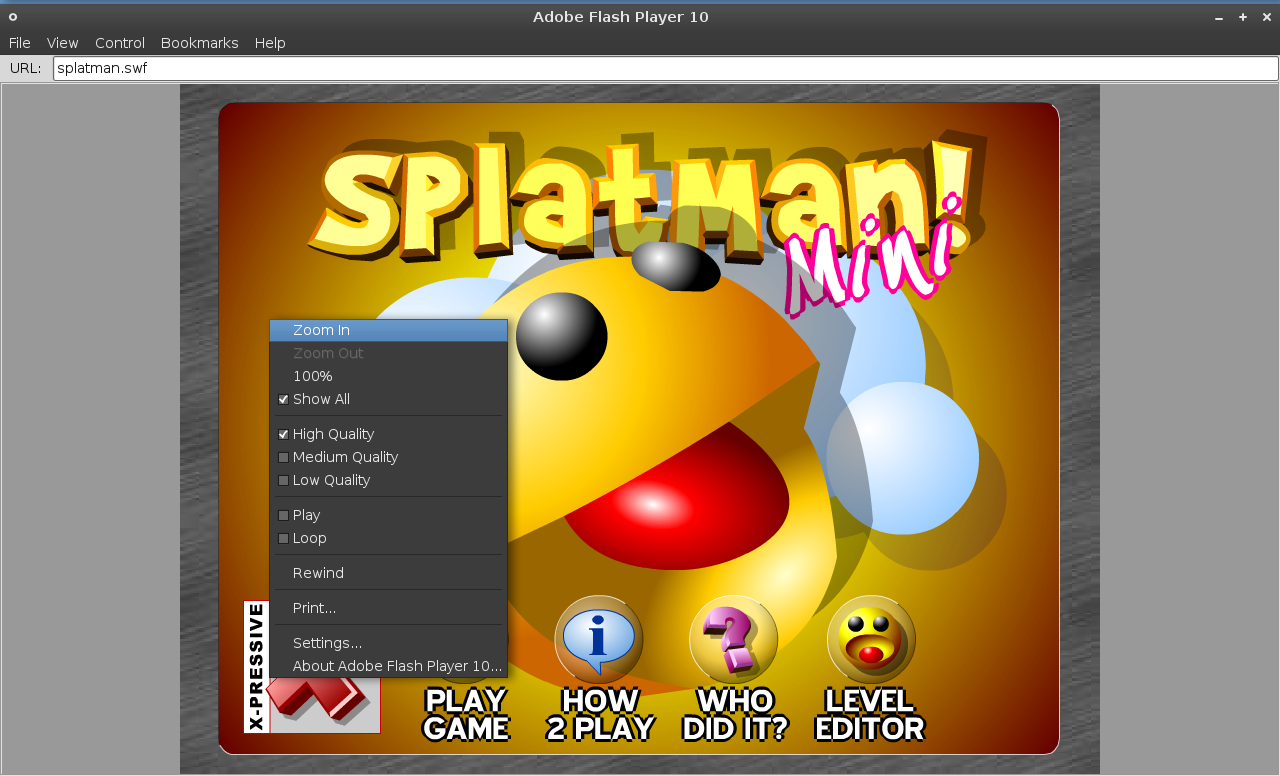Close the Adobe Flash Player window
The image size is (1280, 776).
tap(1267, 17)
